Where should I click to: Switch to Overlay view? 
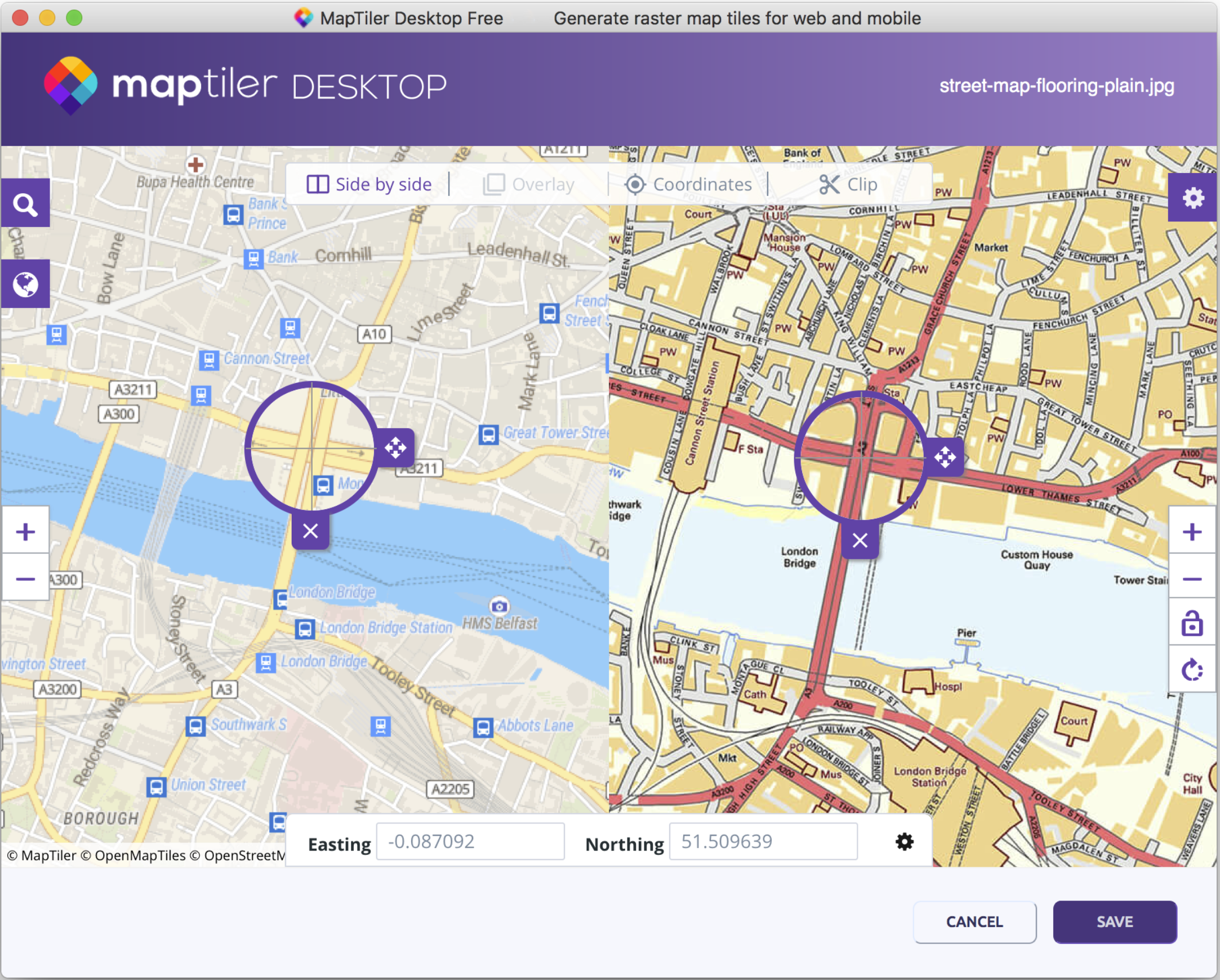coord(528,185)
